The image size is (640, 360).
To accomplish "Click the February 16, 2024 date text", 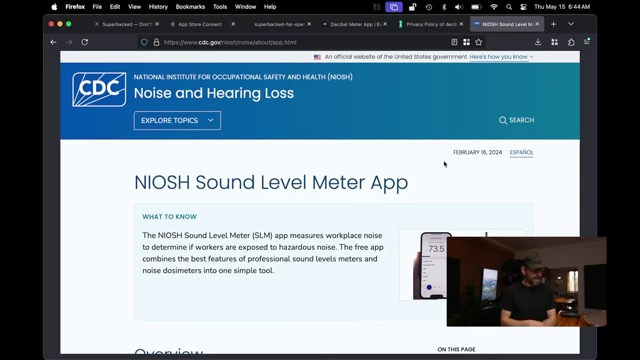I will [x=477, y=152].
